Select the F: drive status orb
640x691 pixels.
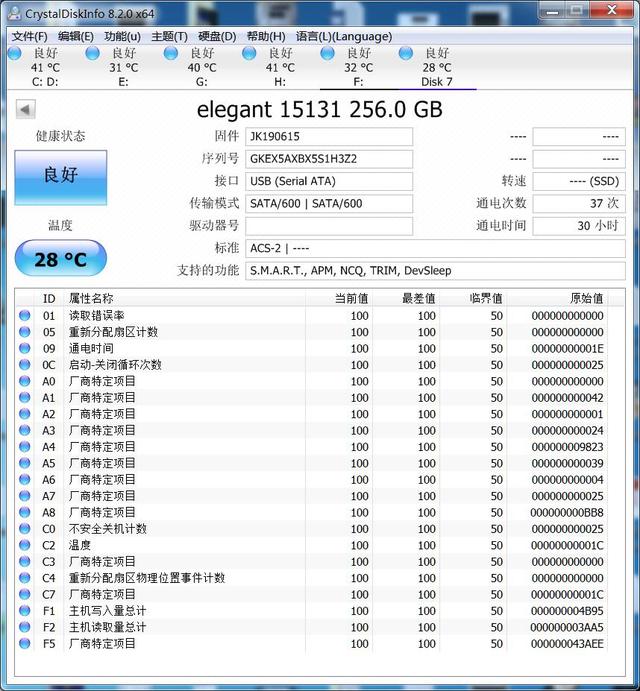point(327,53)
